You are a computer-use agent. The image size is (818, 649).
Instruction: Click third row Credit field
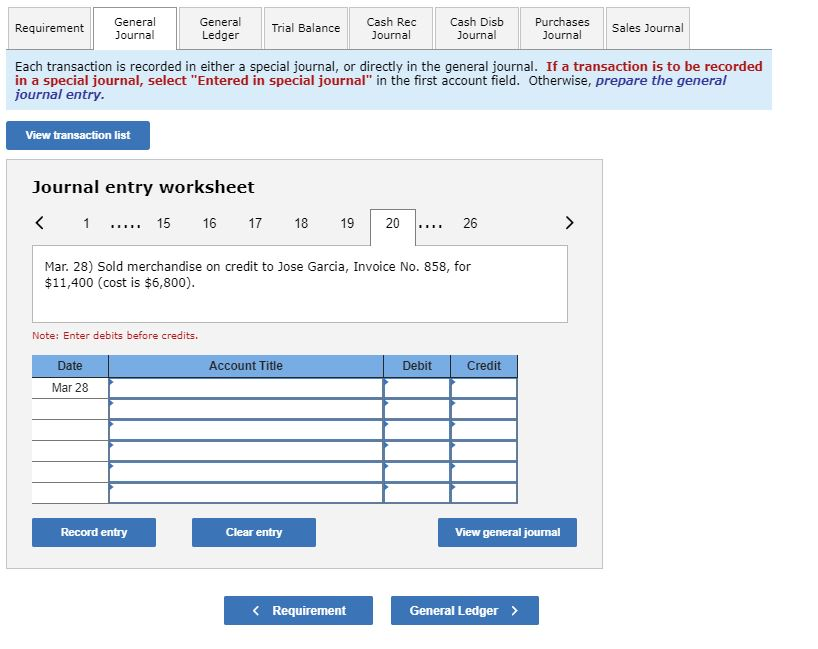pos(484,430)
